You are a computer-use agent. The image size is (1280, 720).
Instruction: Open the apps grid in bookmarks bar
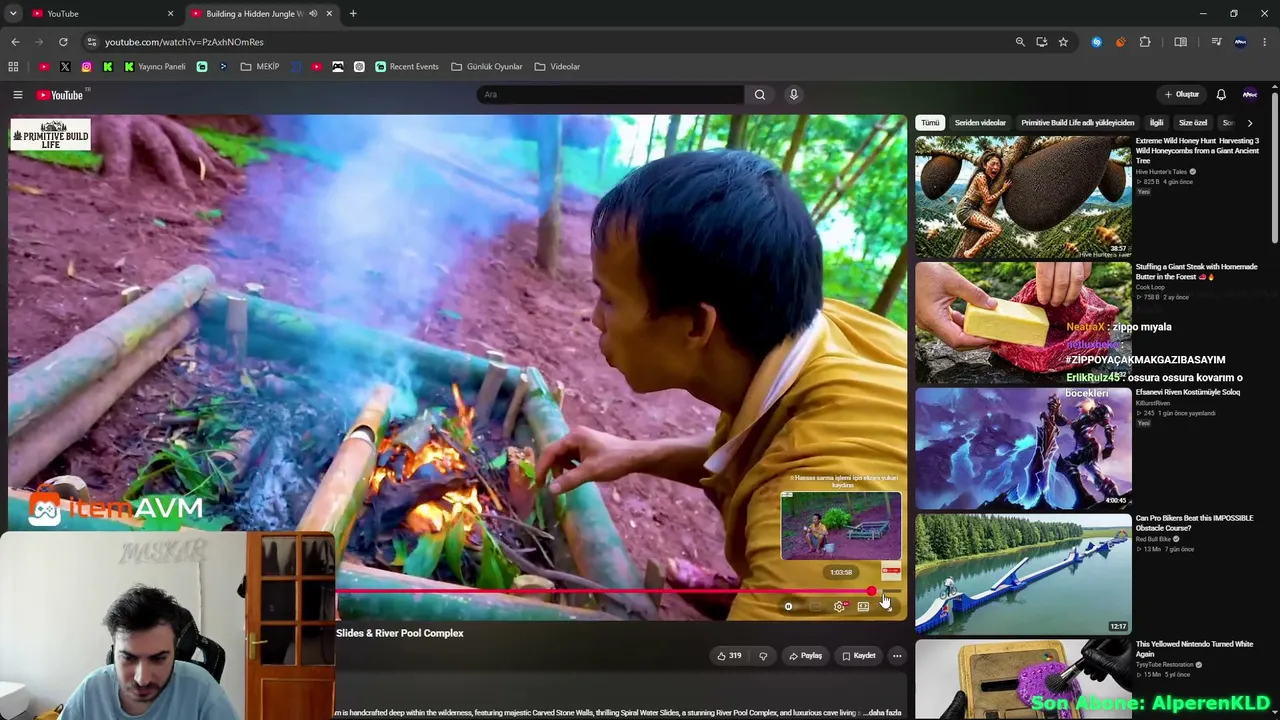point(13,67)
